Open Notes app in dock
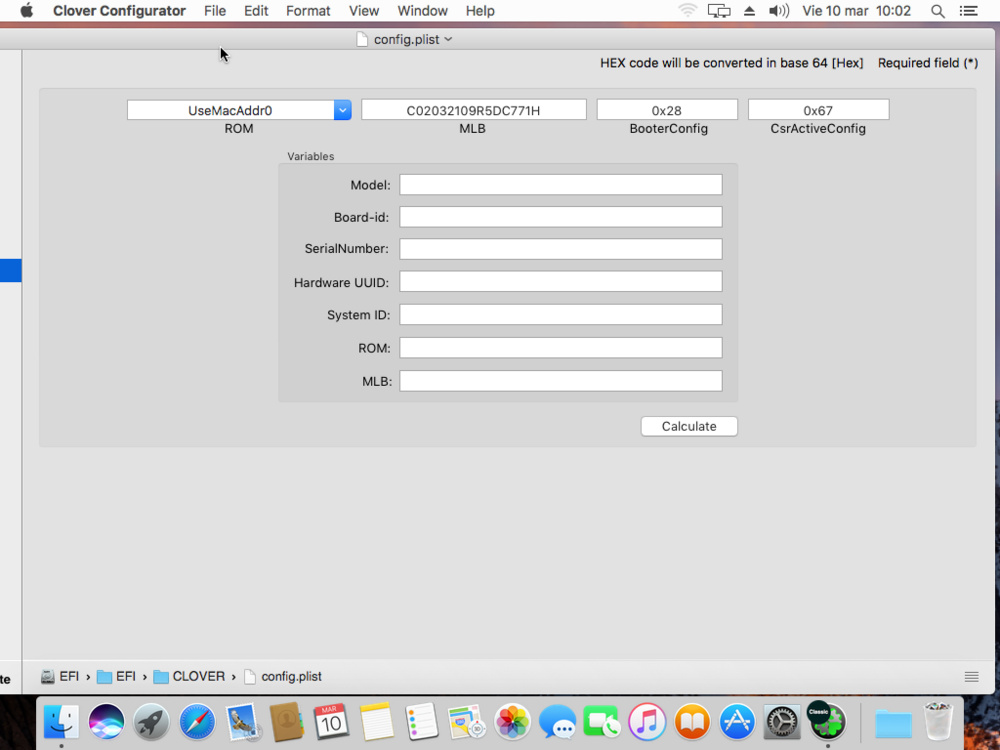The width and height of the screenshot is (1000, 750). 376,721
